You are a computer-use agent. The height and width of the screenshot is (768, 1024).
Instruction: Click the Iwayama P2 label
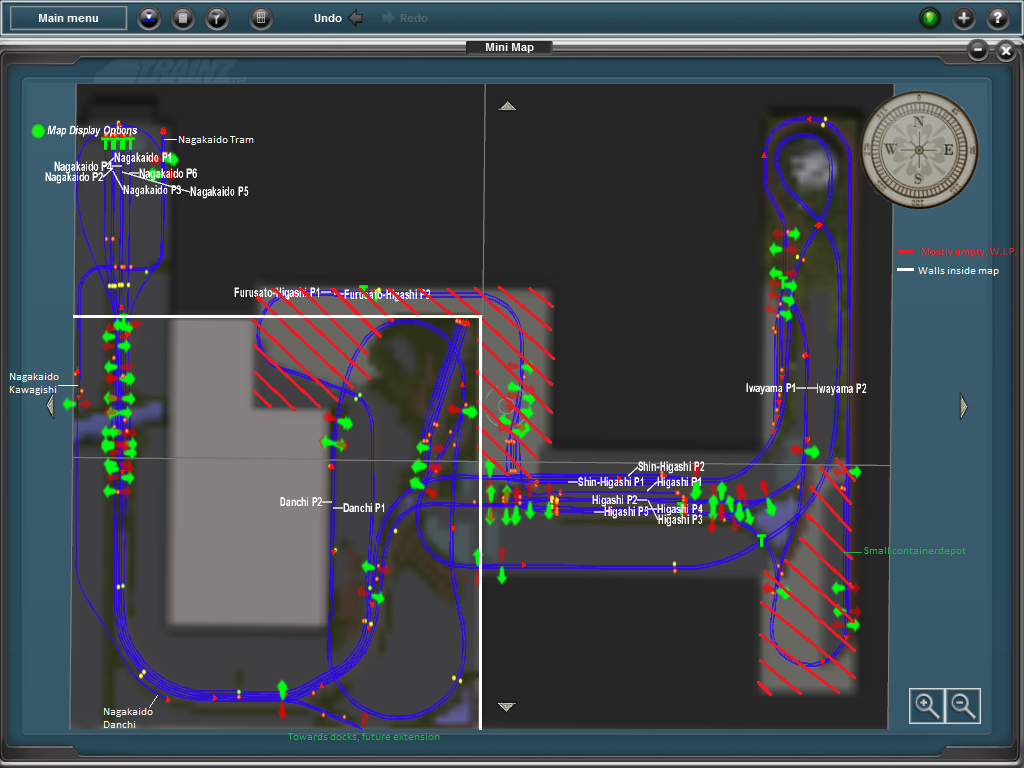pyautogui.click(x=842, y=389)
